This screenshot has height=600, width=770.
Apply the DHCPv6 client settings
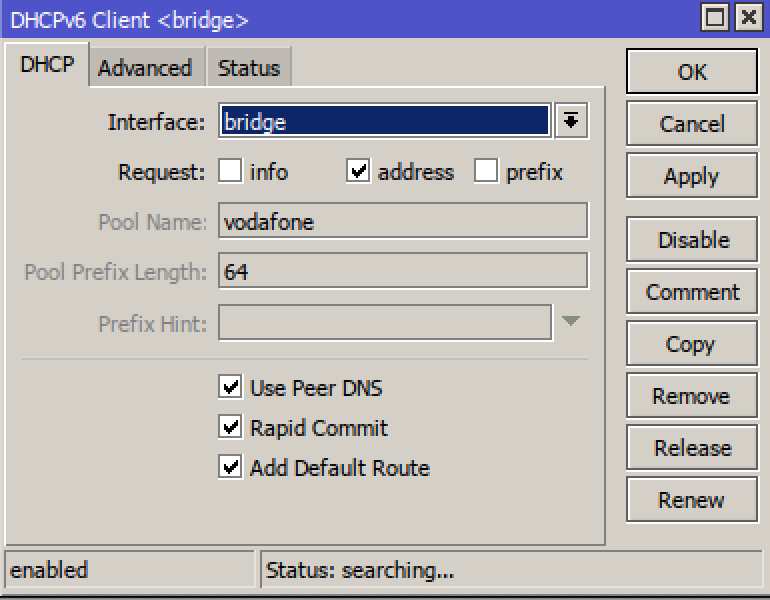[x=692, y=176]
